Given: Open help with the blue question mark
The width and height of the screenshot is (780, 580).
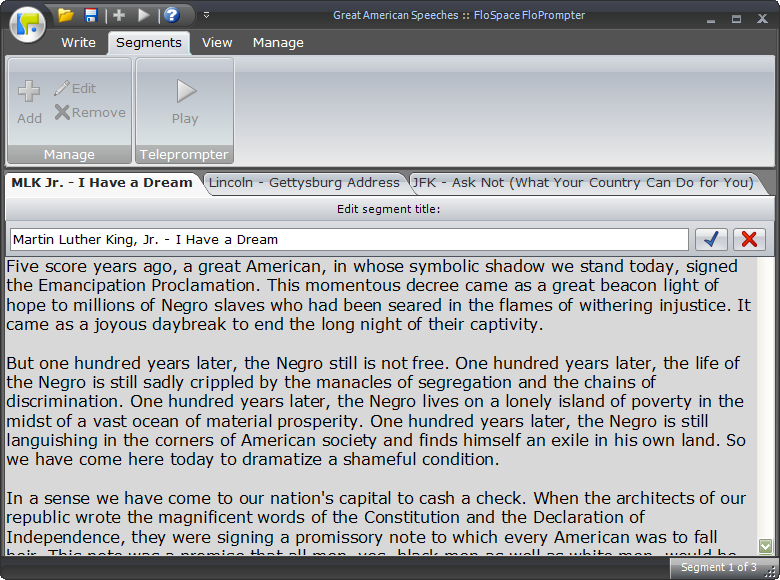Looking at the screenshot, I should (172, 15).
